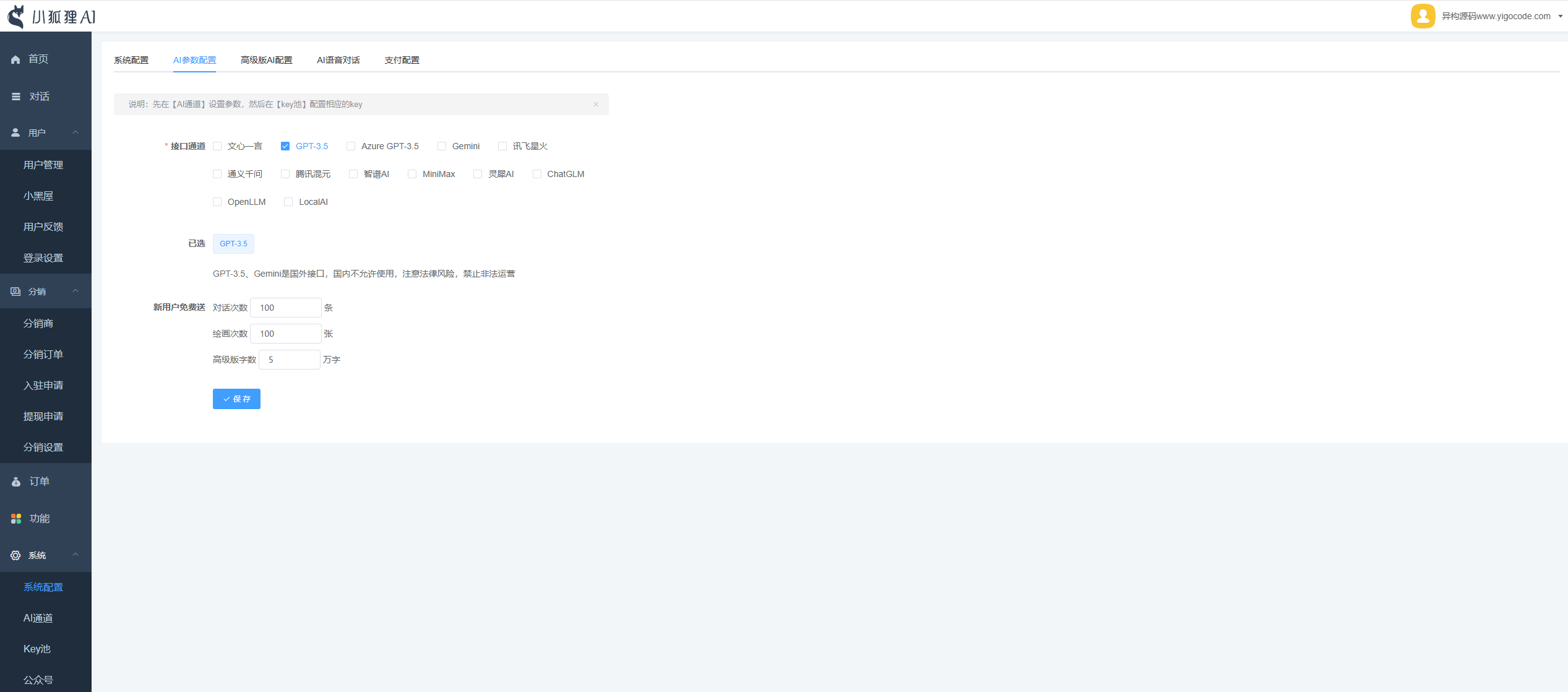Collapse the 分销 sidebar section chevron
This screenshot has width=1568, height=692.
coord(75,291)
